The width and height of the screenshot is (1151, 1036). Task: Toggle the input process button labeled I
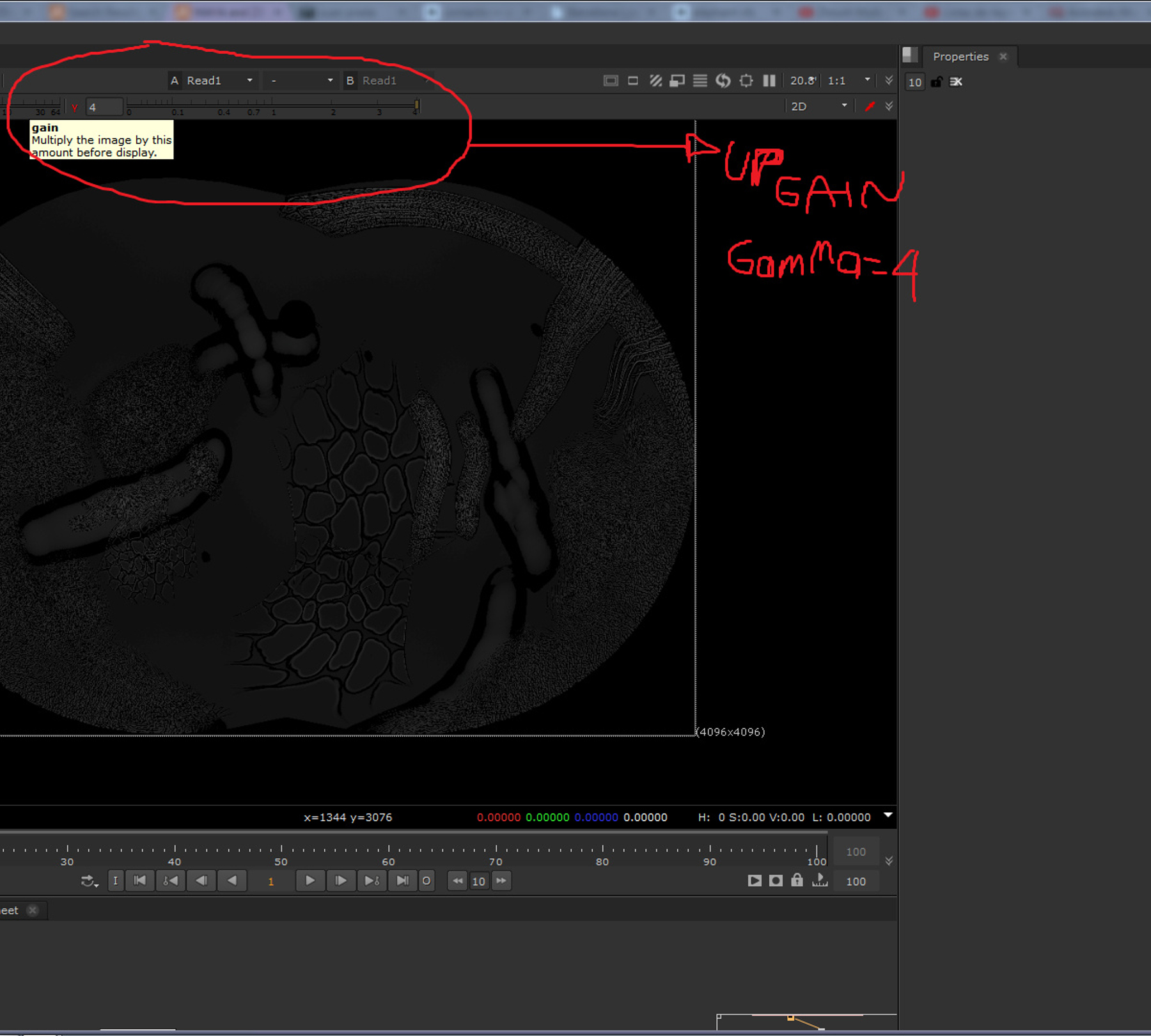tap(116, 881)
